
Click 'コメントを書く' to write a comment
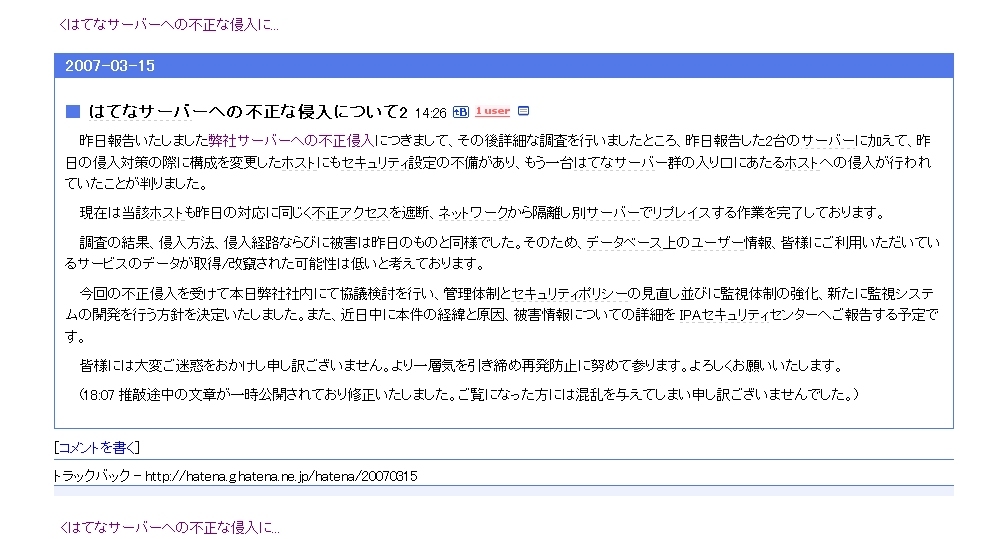point(97,448)
